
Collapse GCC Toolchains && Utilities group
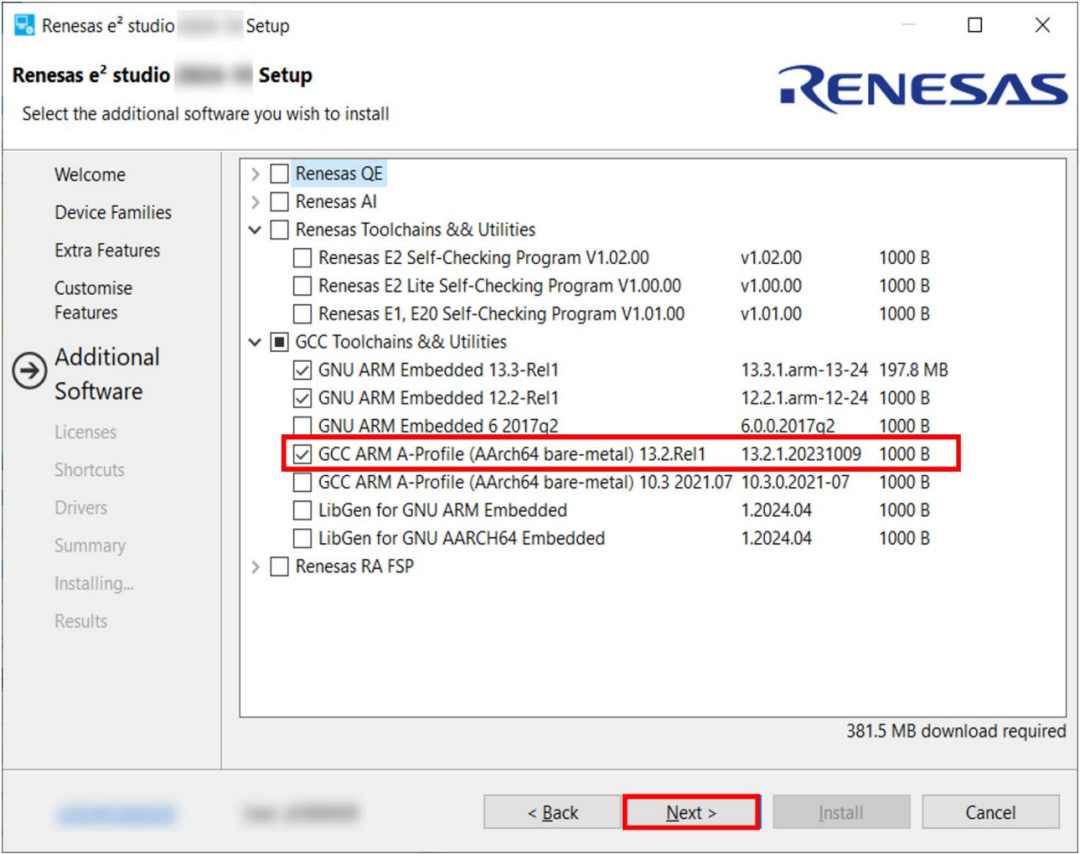click(256, 342)
